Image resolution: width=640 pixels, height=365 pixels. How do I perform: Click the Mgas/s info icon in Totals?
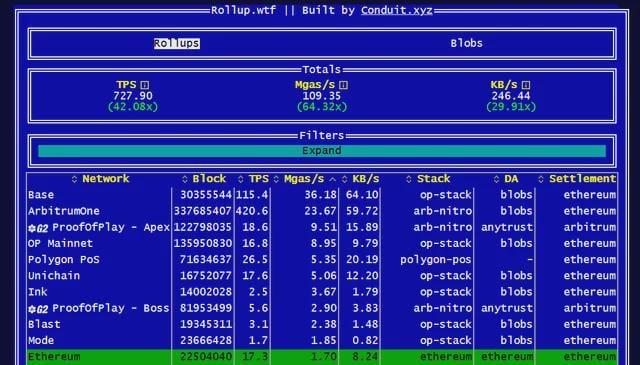[x=344, y=85]
